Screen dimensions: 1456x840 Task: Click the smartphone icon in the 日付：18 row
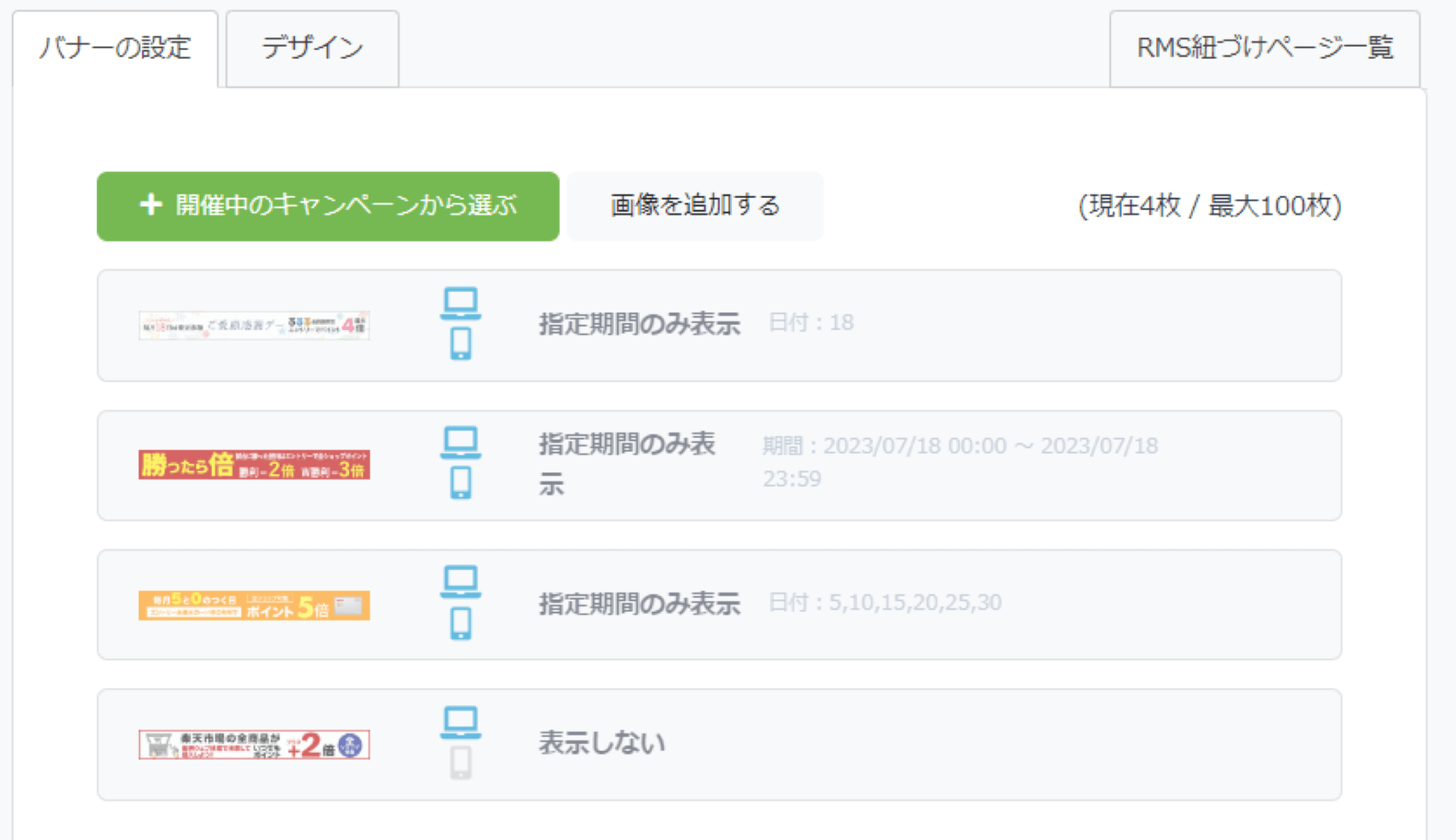(461, 344)
